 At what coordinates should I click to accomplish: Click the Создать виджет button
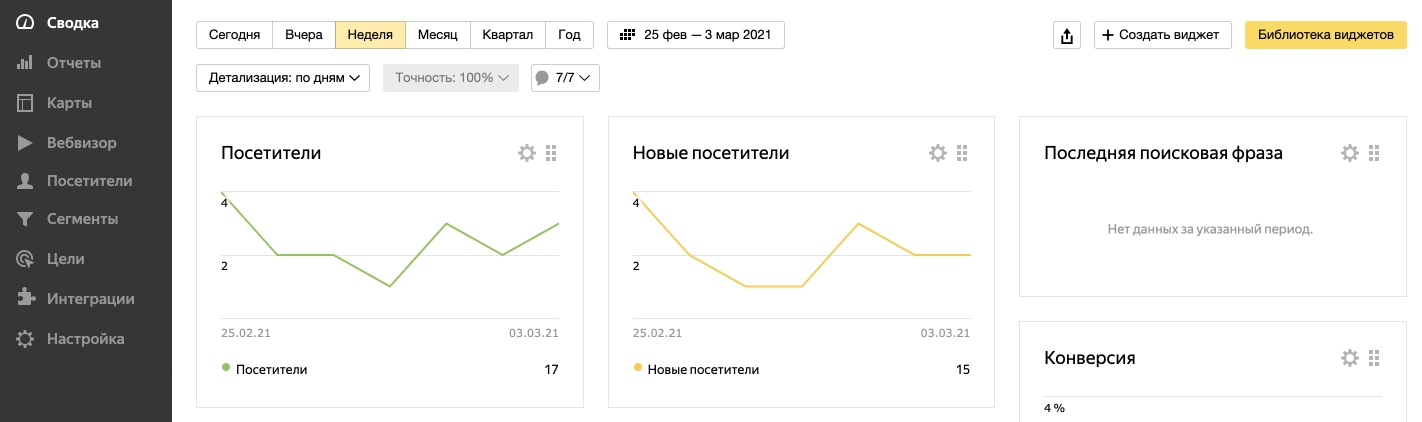point(1162,35)
